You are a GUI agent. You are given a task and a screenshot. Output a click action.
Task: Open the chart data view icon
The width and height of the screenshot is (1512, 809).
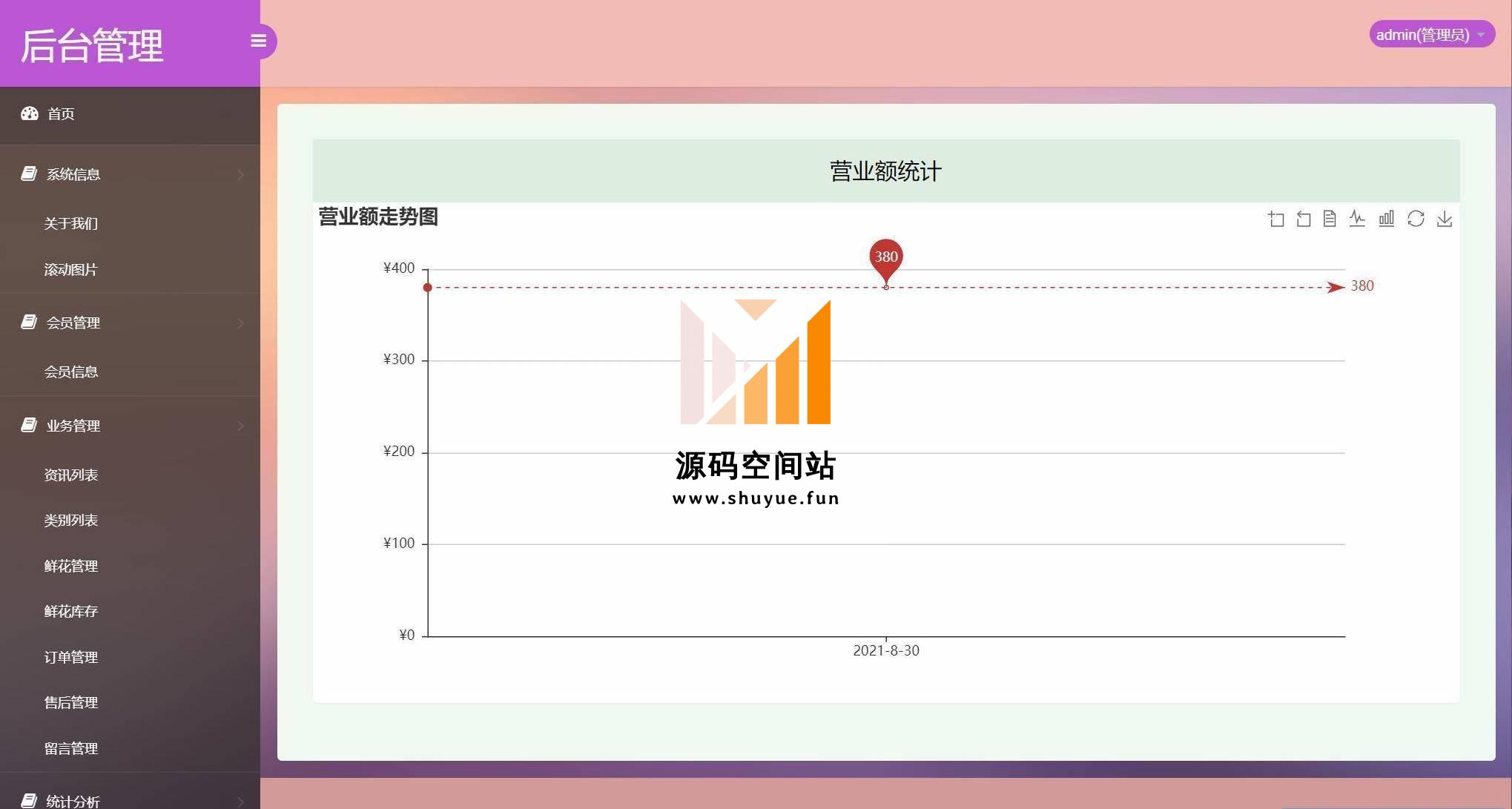(x=1330, y=219)
